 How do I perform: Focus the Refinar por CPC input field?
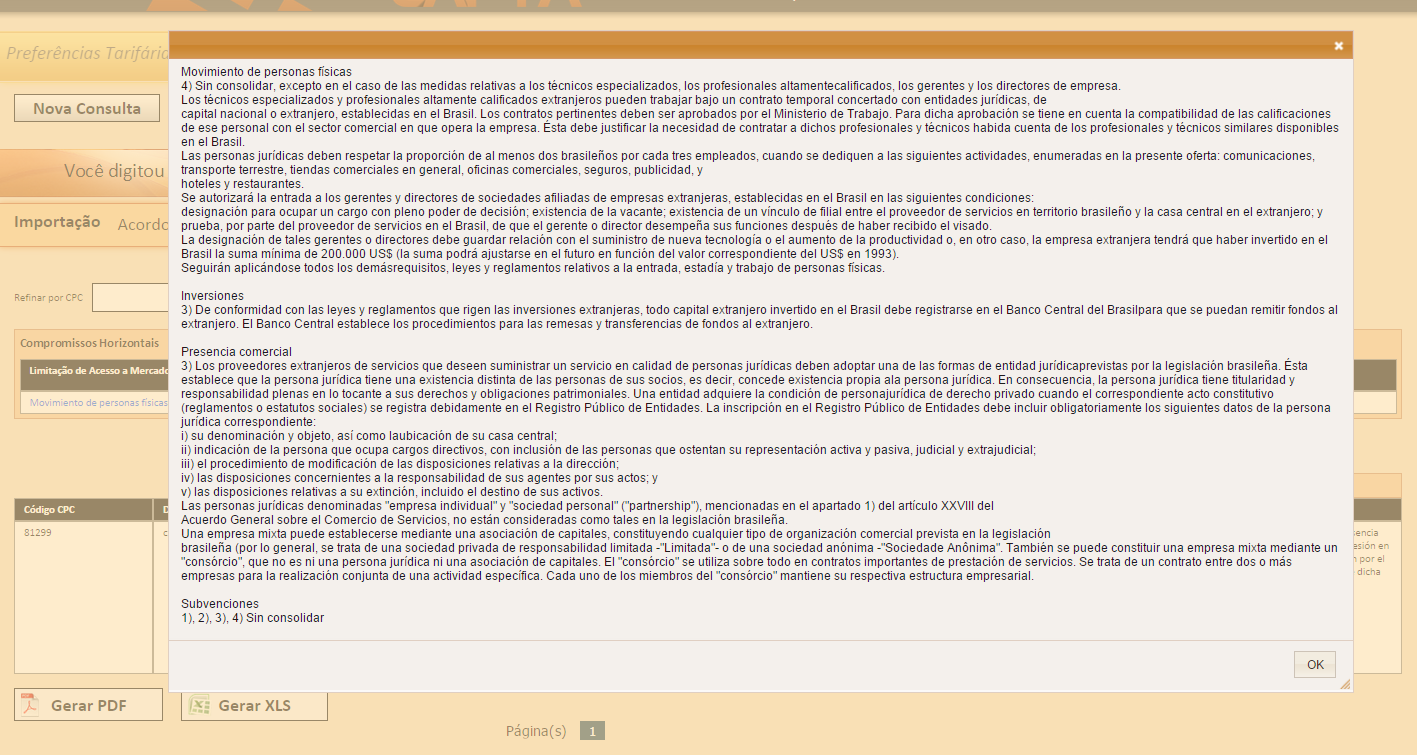[131, 297]
